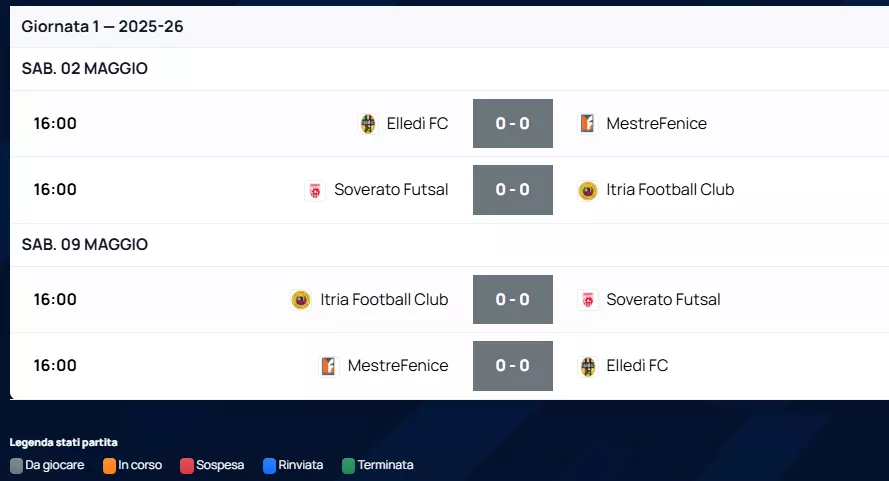Select the MestreFenice logo in the 09 Maggio match
This screenshot has height=481, width=889.
[x=328, y=366]
